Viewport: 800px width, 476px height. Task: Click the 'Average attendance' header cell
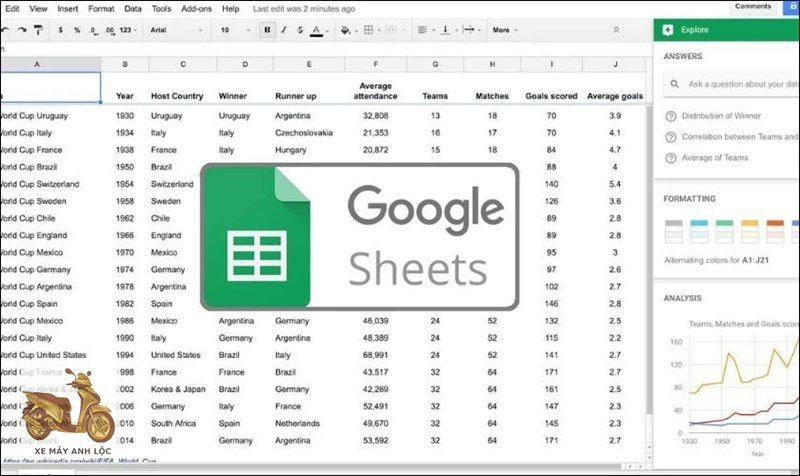(376, 91)
